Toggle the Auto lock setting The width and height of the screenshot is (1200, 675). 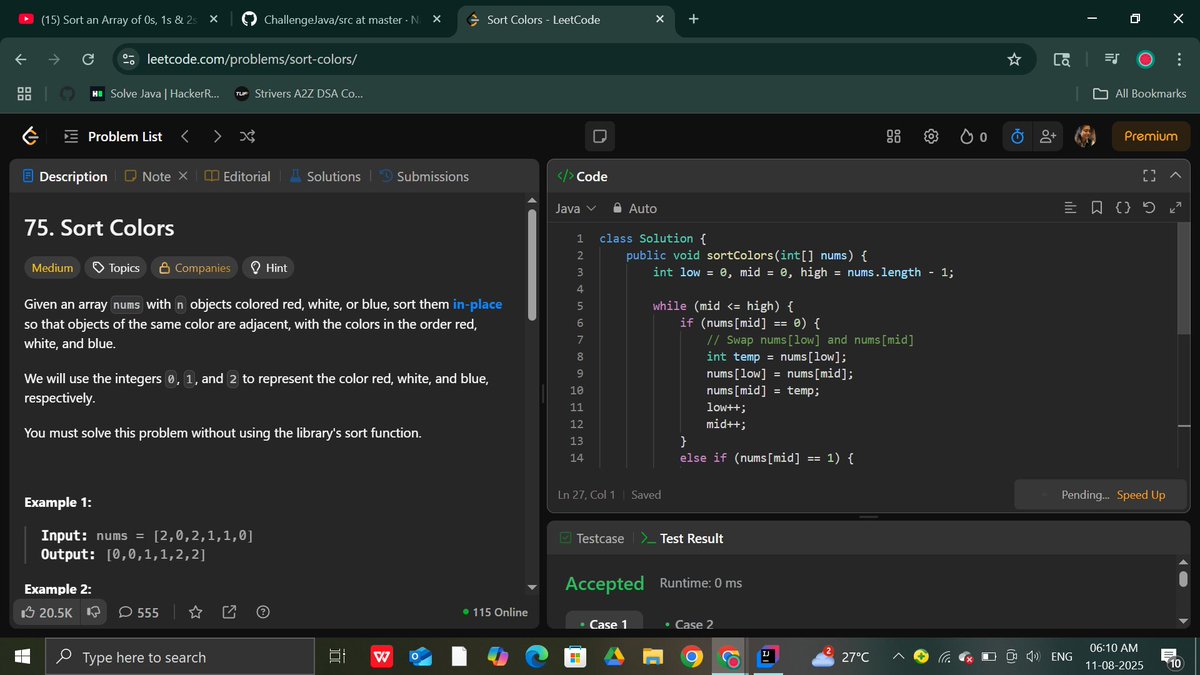[x=634, y=208]
